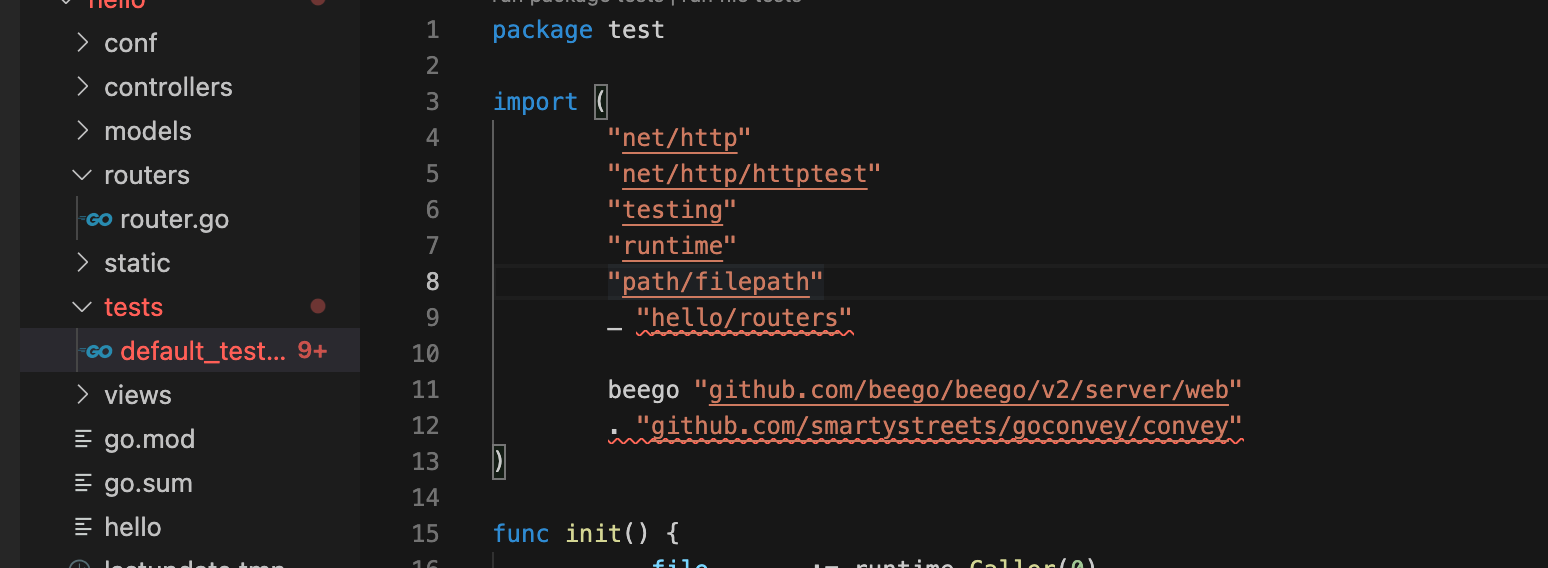Screen dimensions: 1548x568
Task: Open the go.sum file
Action: point(148,484)
